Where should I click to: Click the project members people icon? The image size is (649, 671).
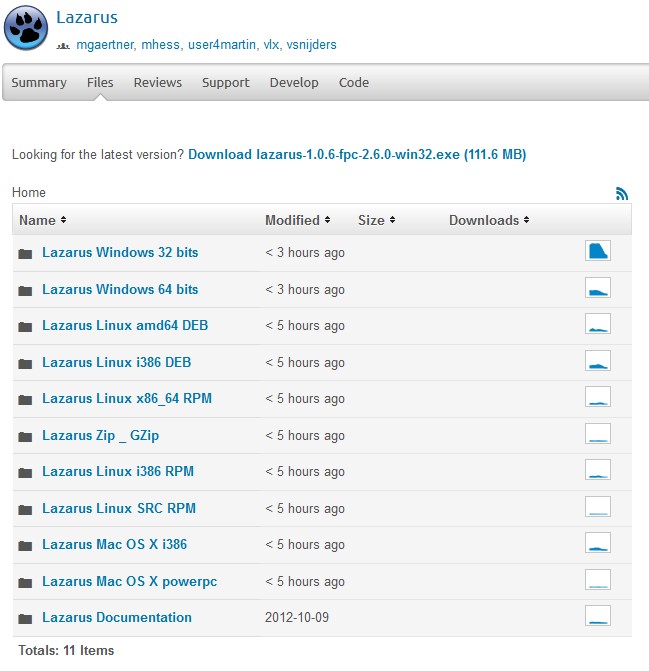tap(63, 46)
